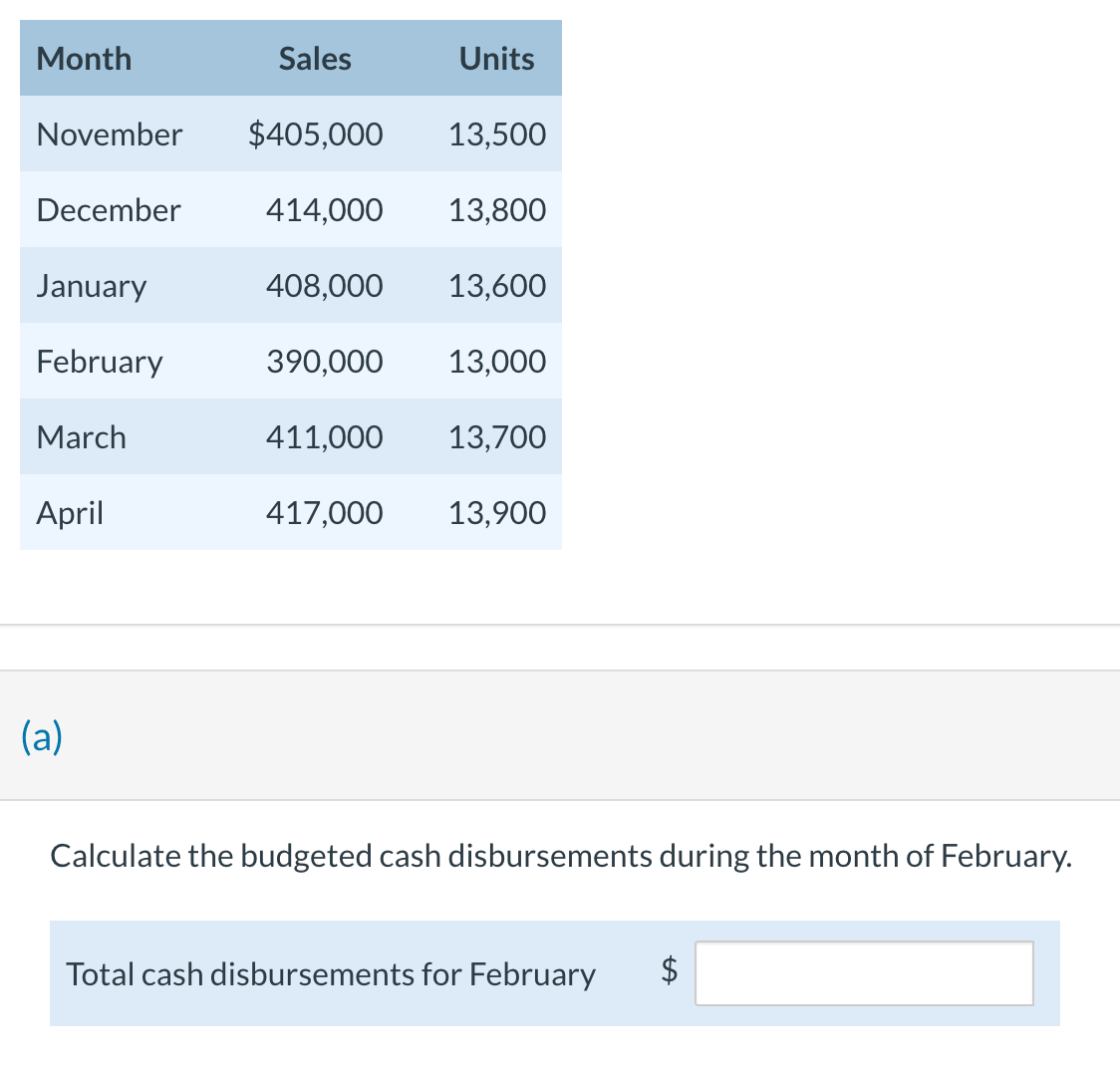Select the 13,000 units value
1120x1072 pixels.
497,362
